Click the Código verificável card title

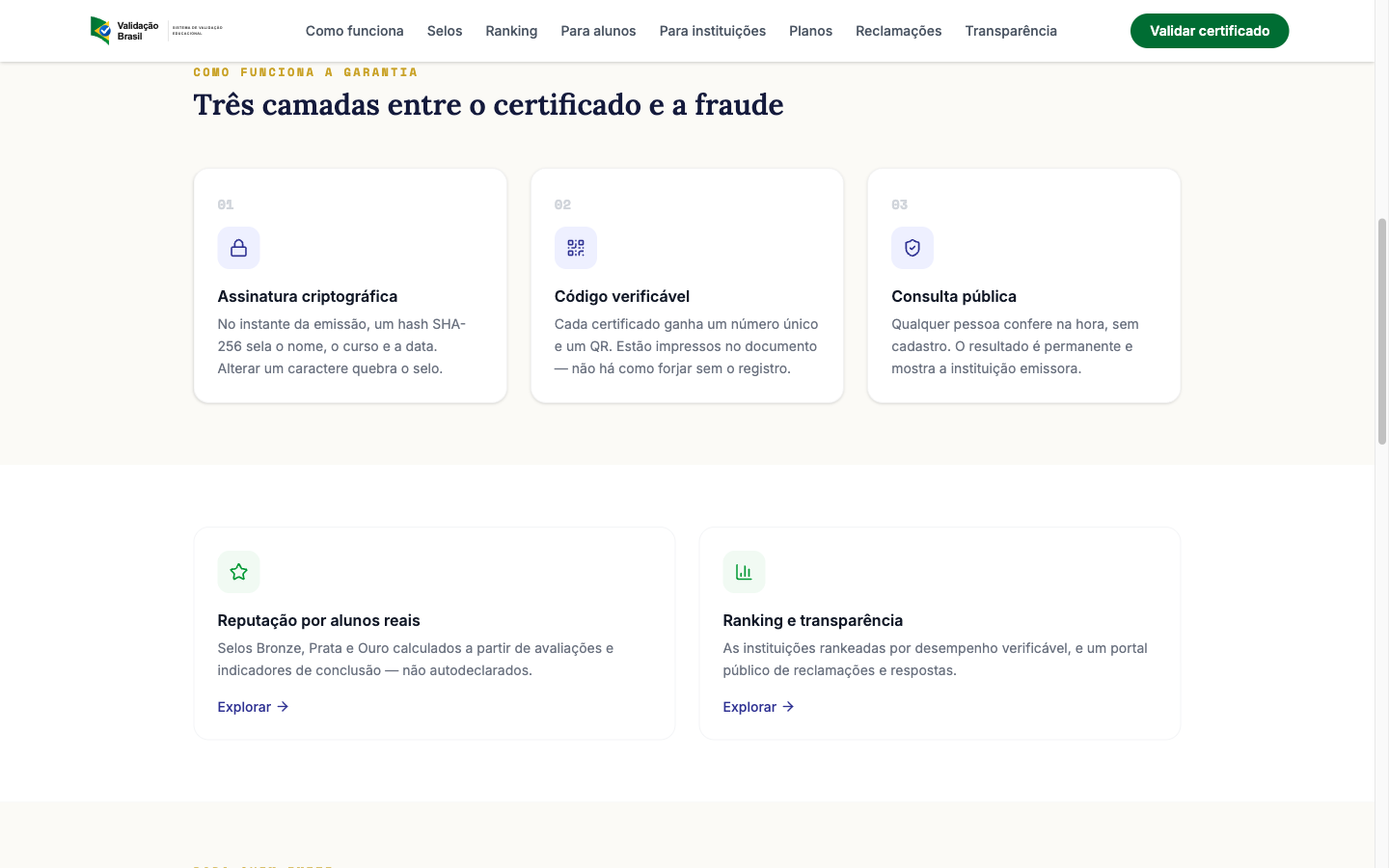(622, 296)
